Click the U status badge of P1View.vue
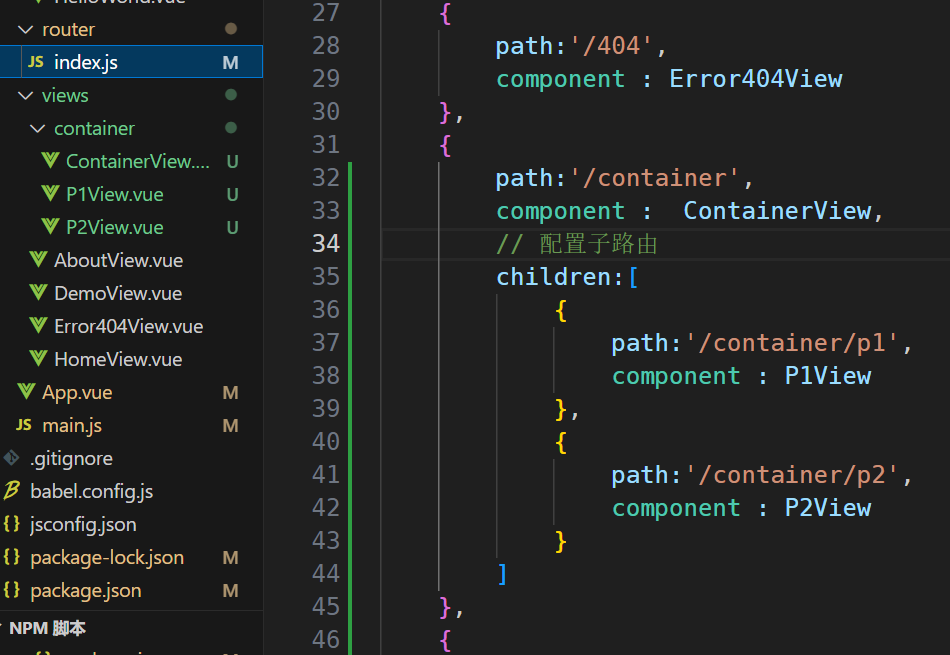950x655 pixels. 232,195
